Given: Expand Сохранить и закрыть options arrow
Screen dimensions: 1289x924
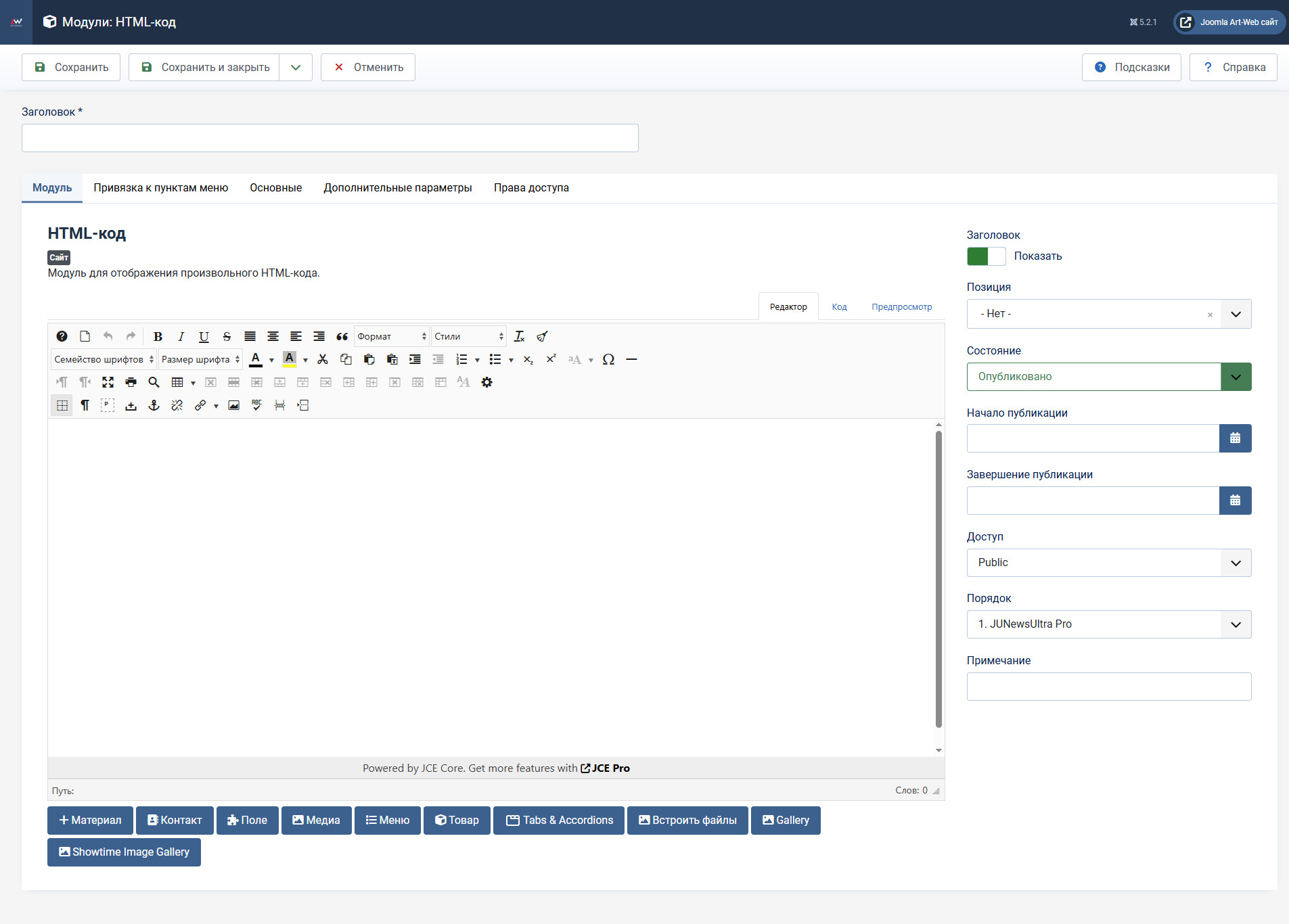Looking at the screenshot, I should coord(296,68).
